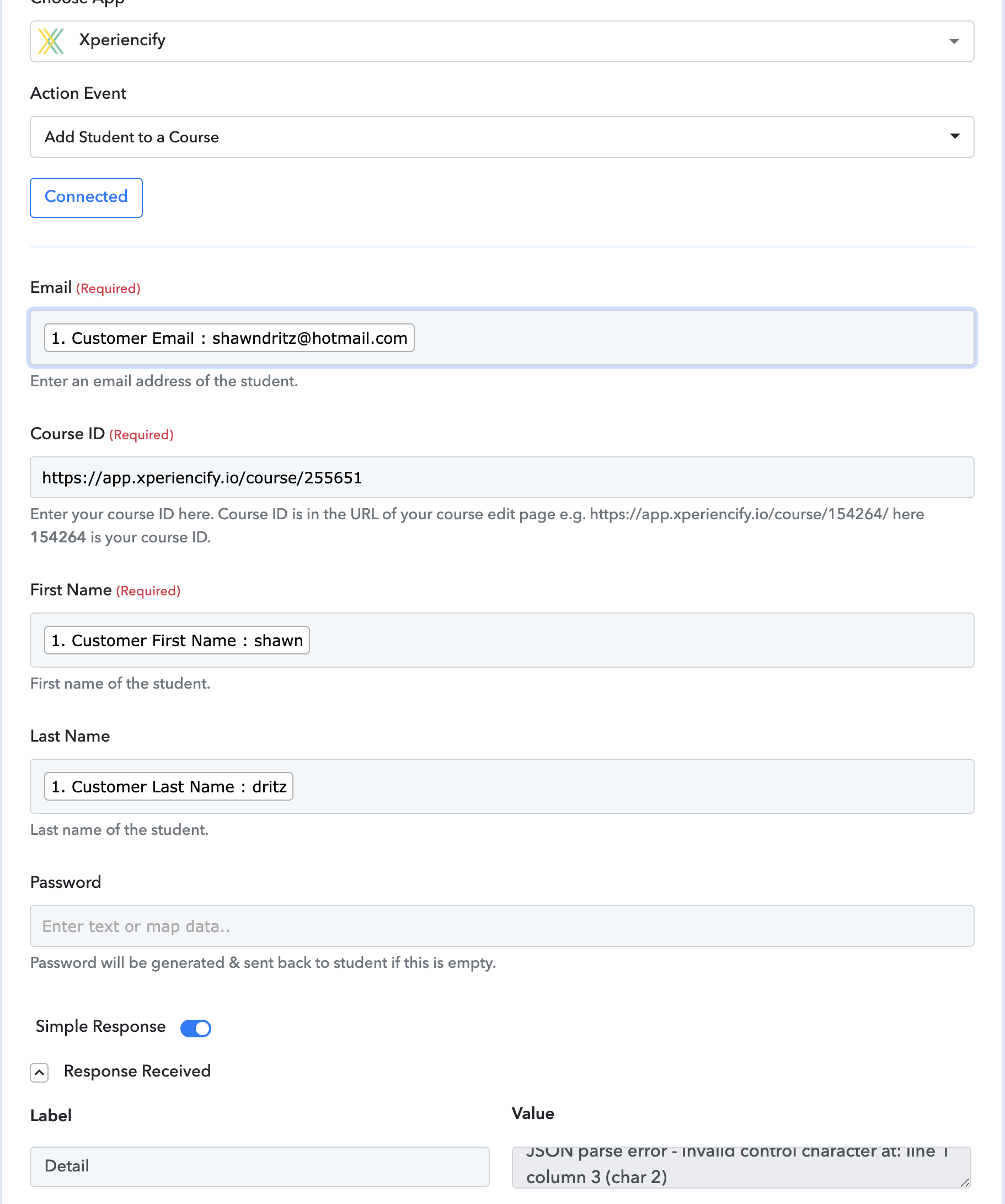This screenshot has height=1204, width=1005.
Task: Click the Xperiencify app logo icon
Action: coord(51,41)
